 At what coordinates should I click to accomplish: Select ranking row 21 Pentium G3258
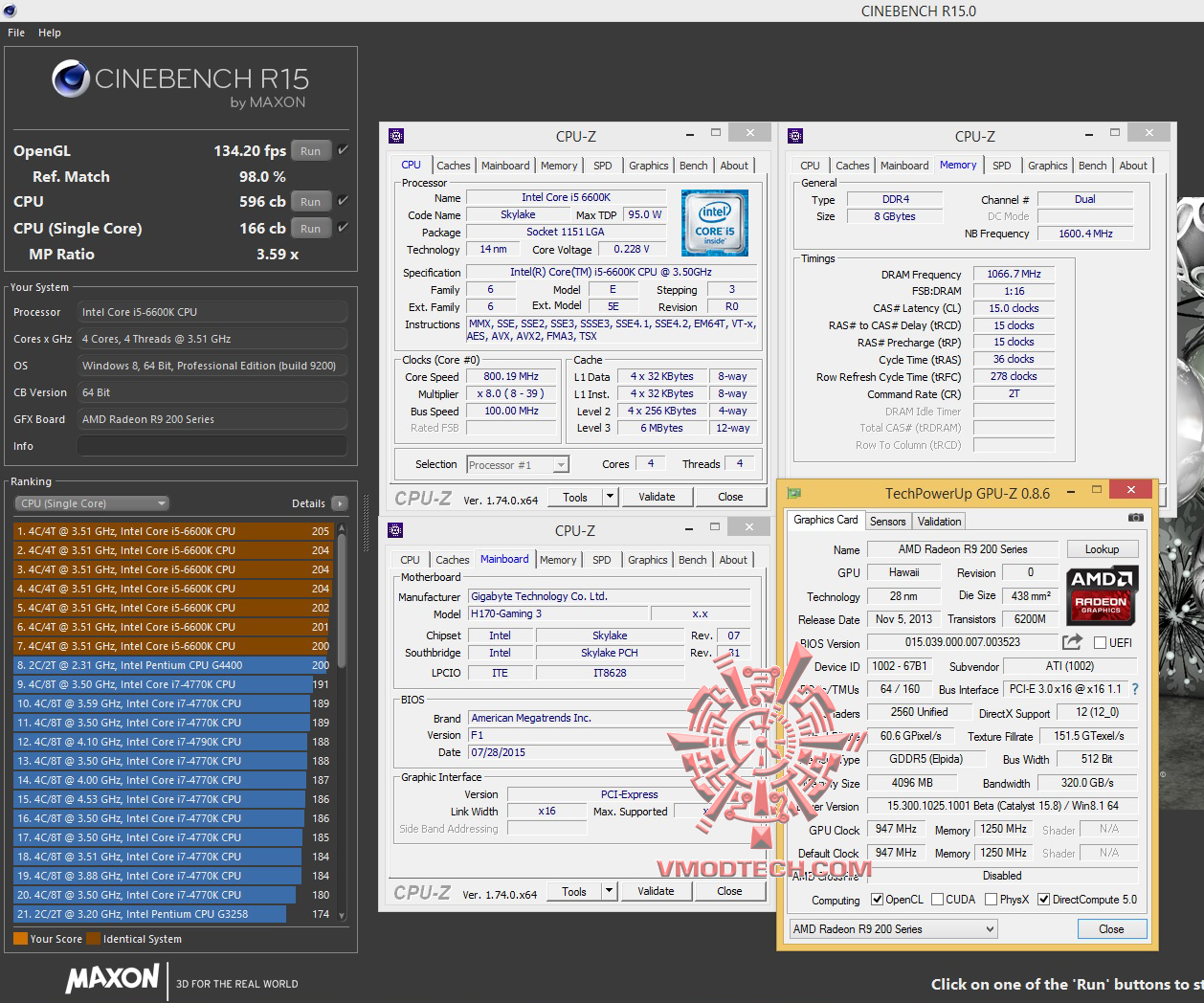click(172, 914)
